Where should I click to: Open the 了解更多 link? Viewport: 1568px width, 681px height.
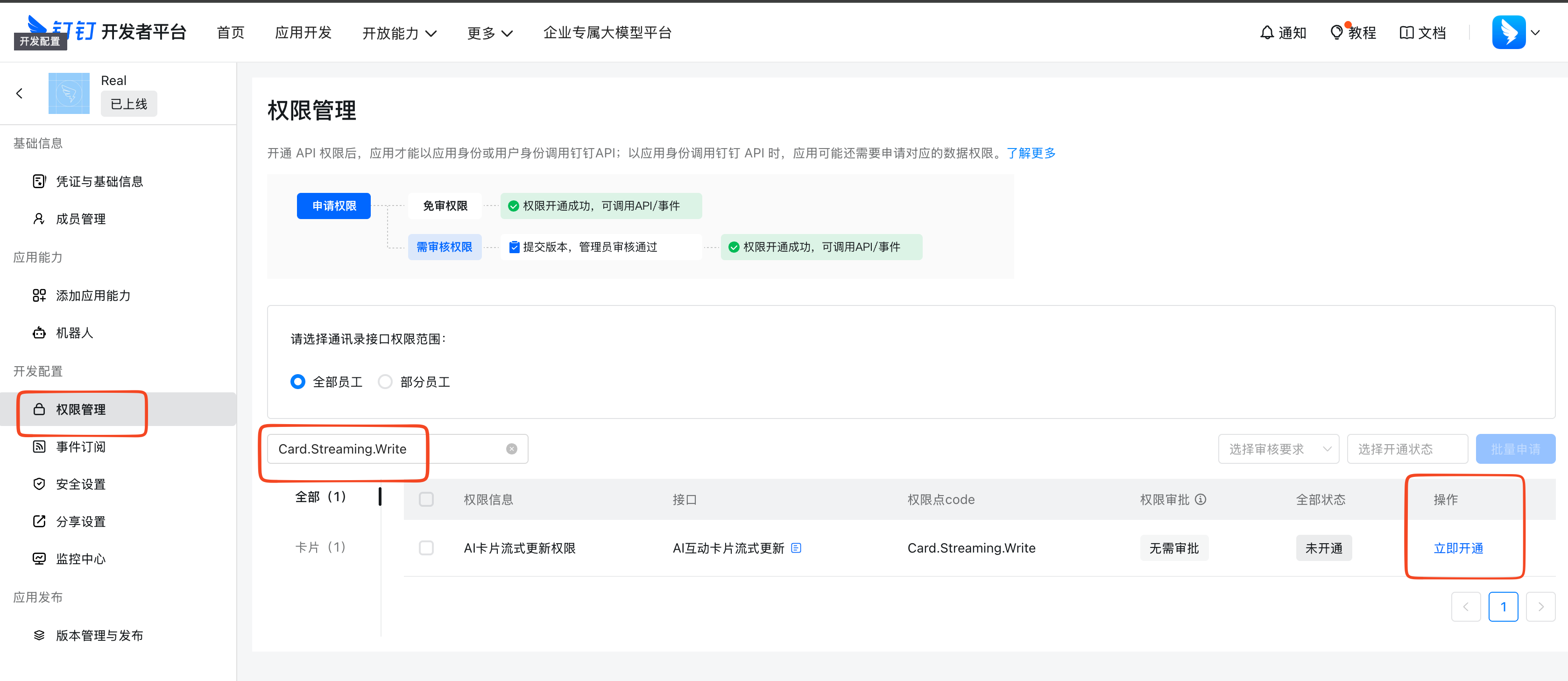(1031, 153)
